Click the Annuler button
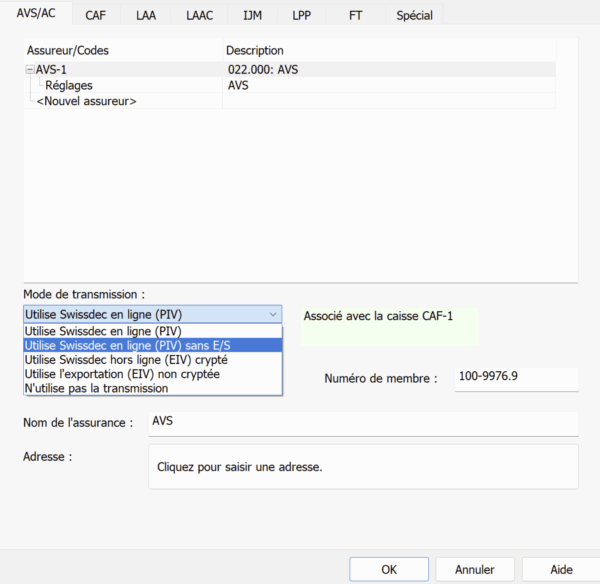This screenshot has width=600, height=584. click(x=474, y=569)
